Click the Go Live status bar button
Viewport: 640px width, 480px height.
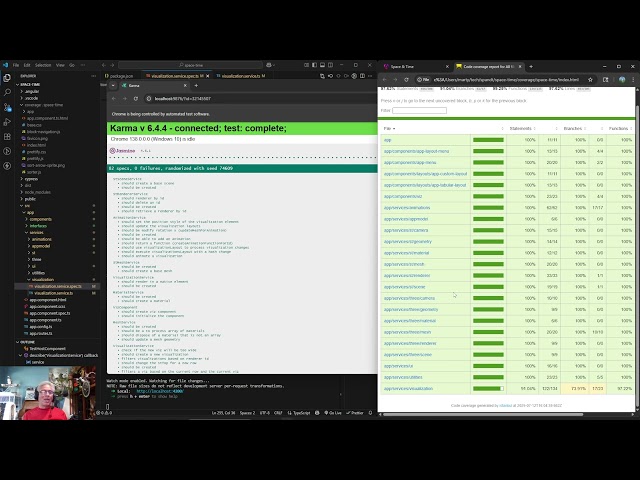tap(333, 413)
